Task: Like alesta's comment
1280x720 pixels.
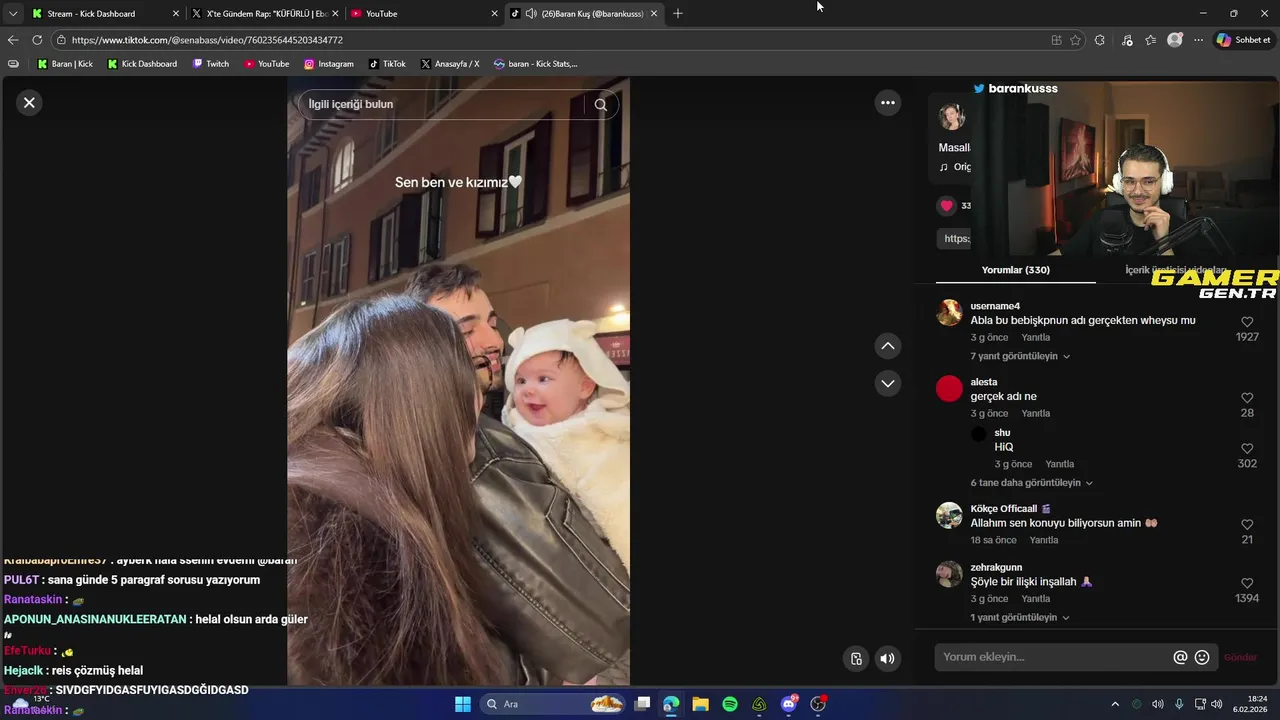Action: pyautogui.click(x=1247, y=398)
